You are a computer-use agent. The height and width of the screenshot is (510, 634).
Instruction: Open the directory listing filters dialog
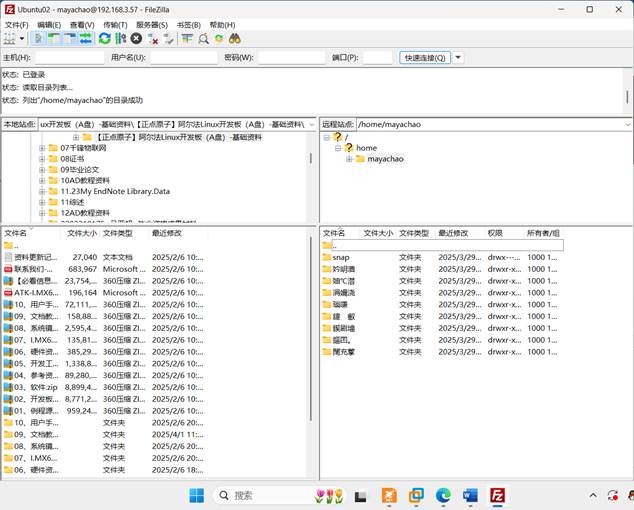pyautogui.click(x=187, y=39)
